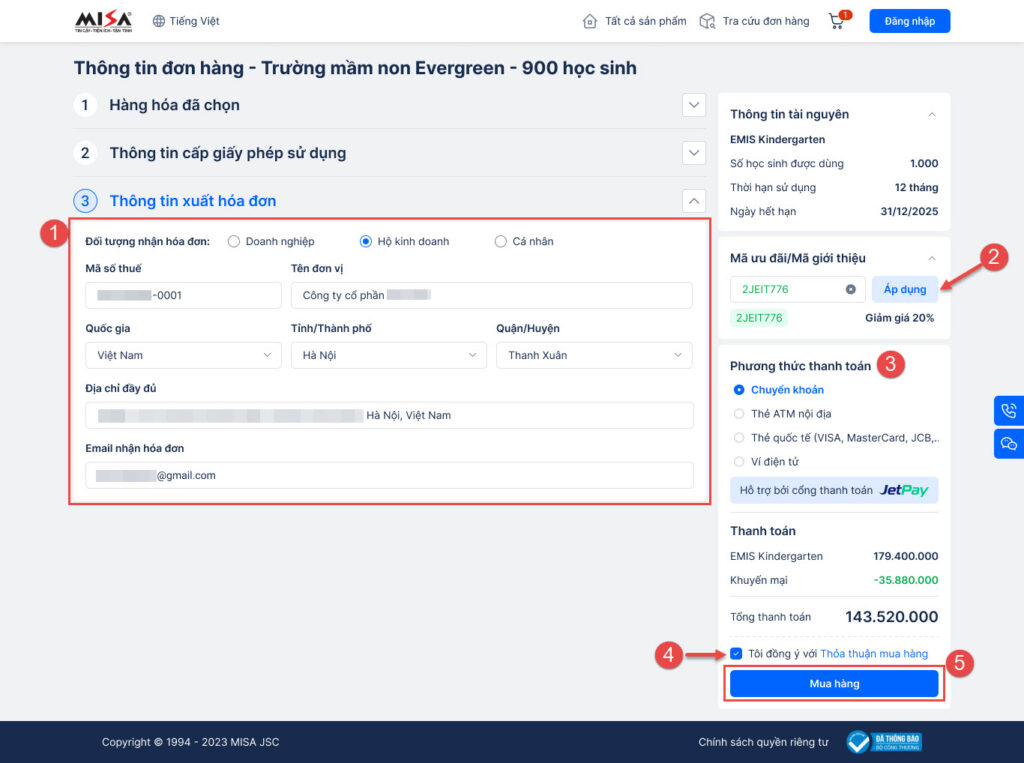Open the shopping cart icon
Screen dimensions: 1024x763
838,20
